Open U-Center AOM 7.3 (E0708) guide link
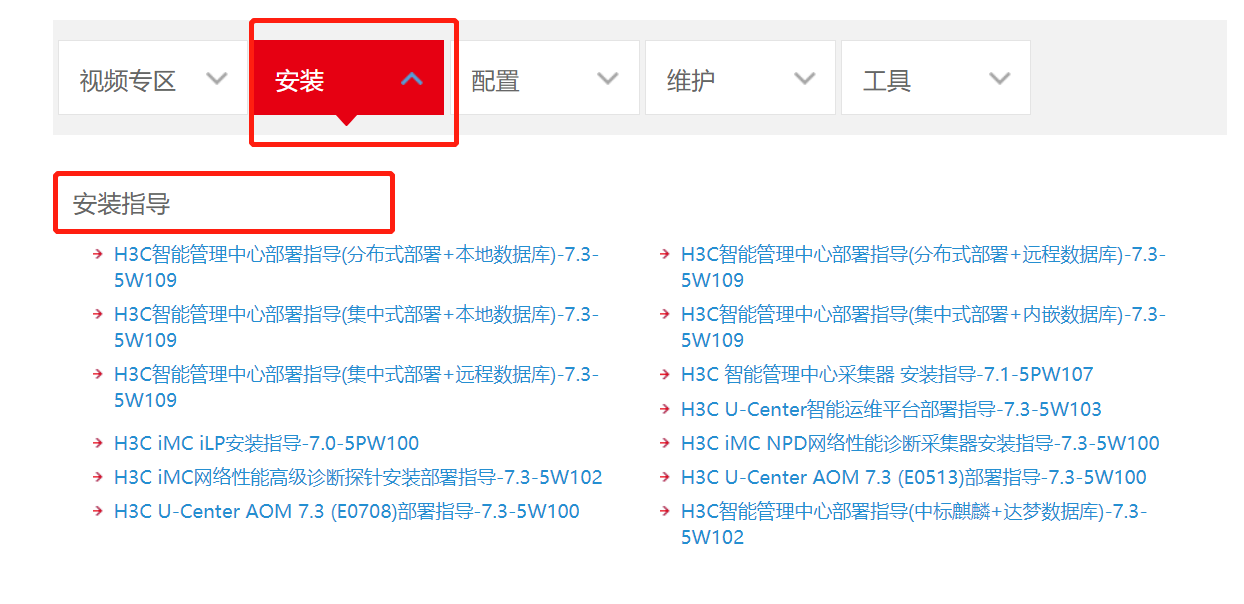Image resolution: width=1244 pixels, height=604 pixels. (x=346, y=511)
